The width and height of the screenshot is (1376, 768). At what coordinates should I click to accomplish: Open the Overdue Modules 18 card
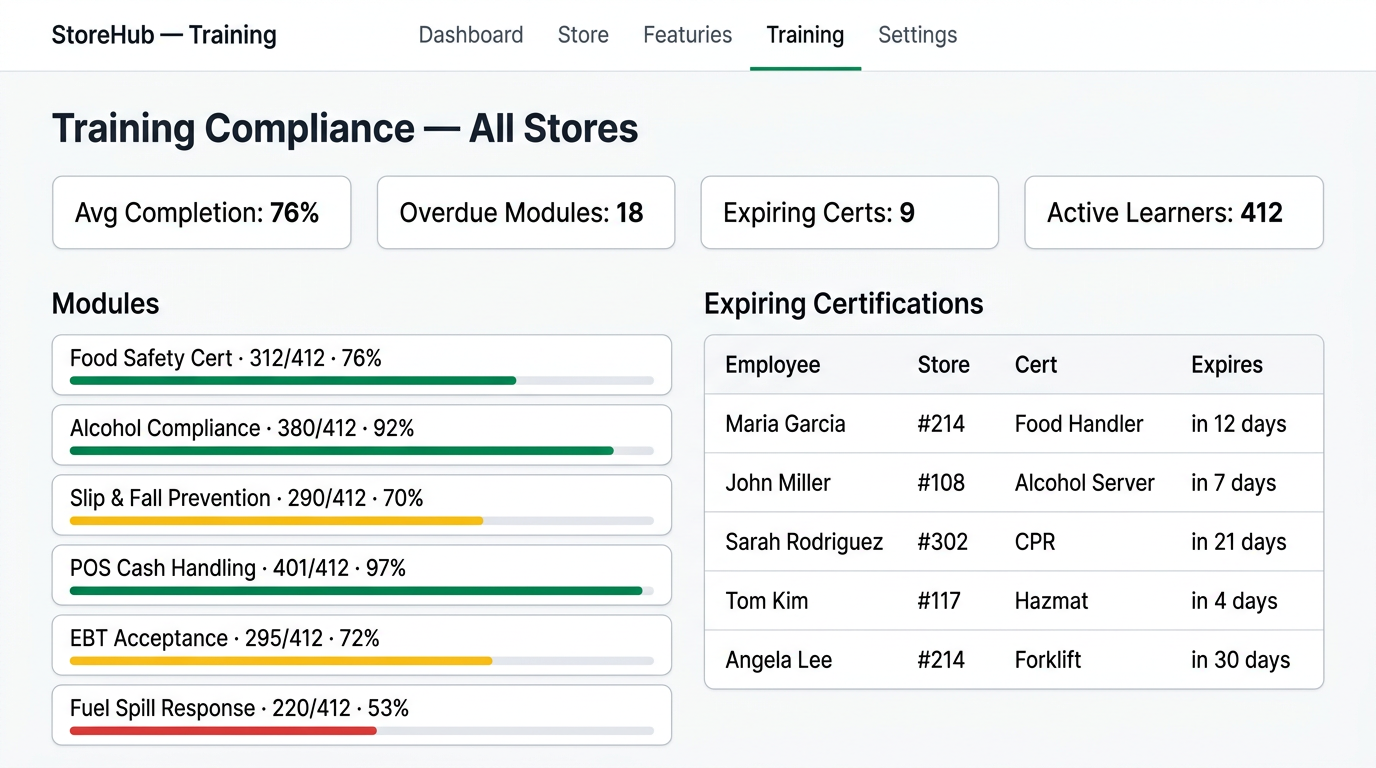pos(526,213)
